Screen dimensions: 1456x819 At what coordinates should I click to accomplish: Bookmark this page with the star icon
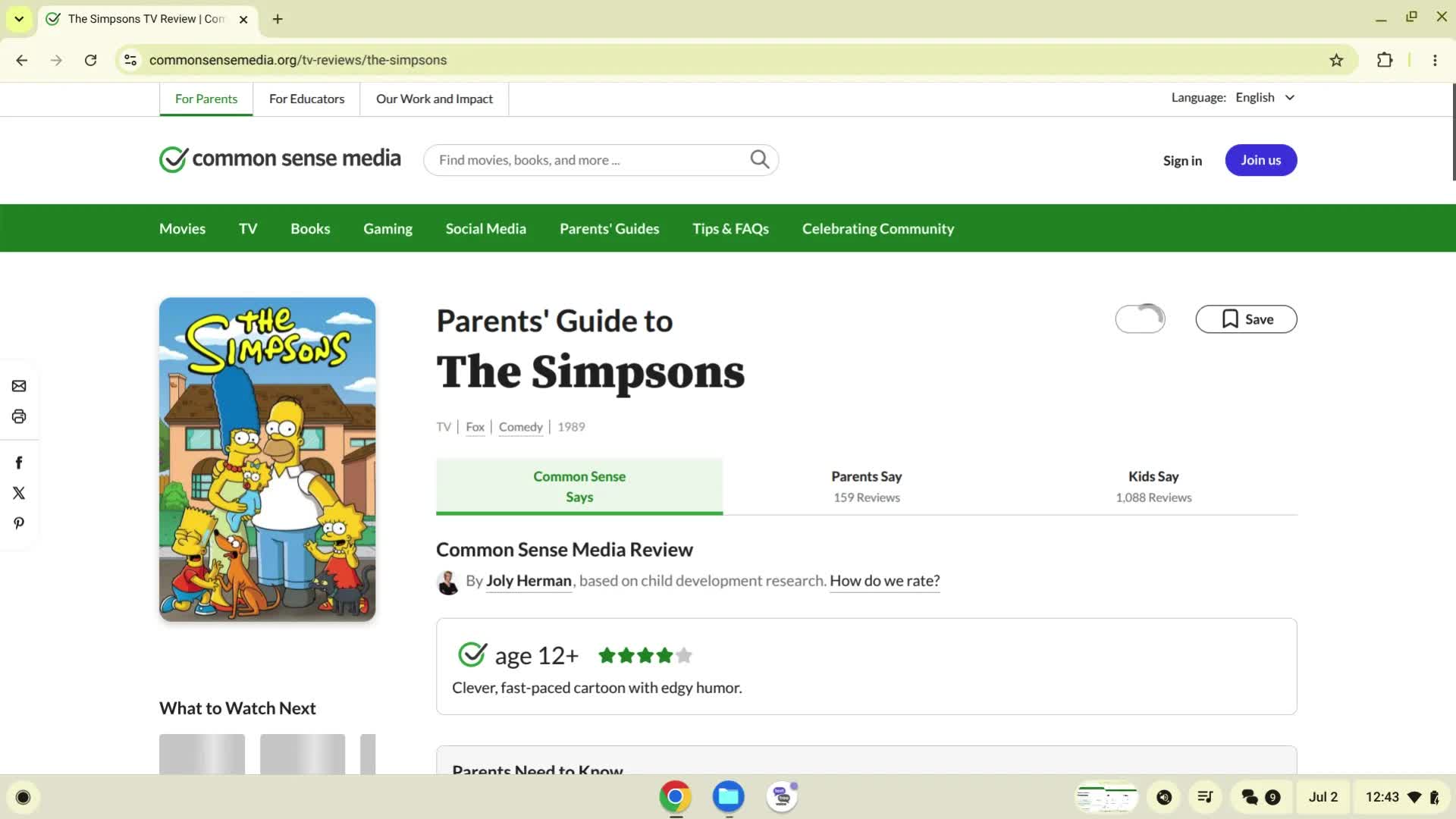pyautogui.click(x=1336, y=60)
